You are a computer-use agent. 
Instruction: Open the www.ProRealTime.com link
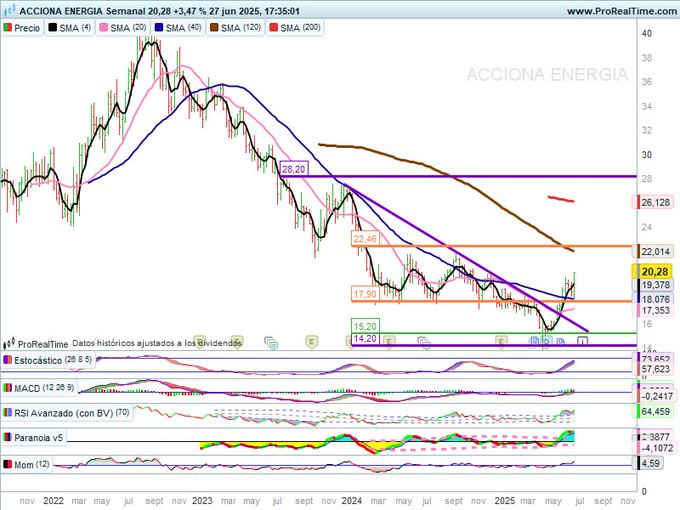621,11
